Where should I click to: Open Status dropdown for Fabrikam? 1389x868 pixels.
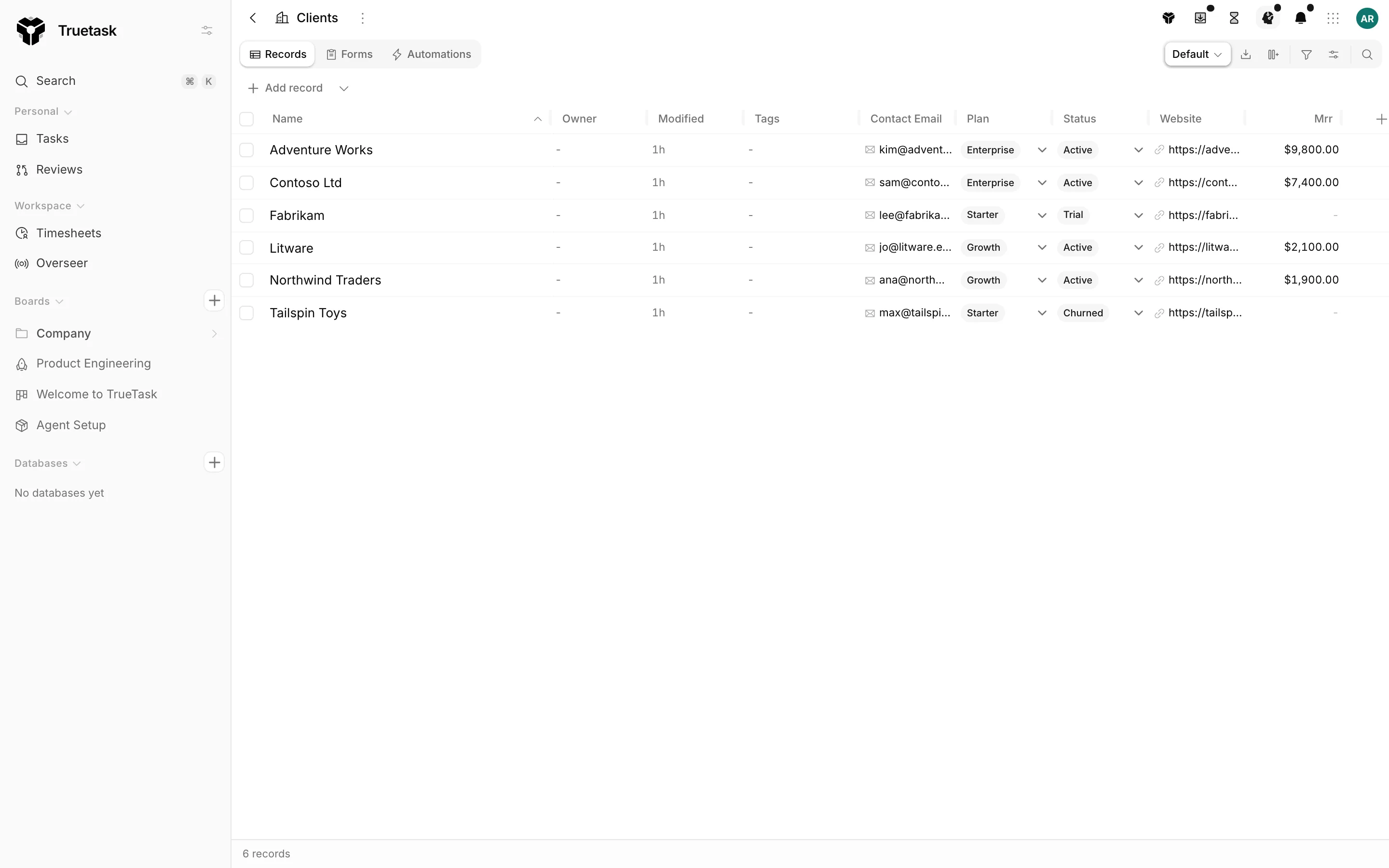[1138, 215]
